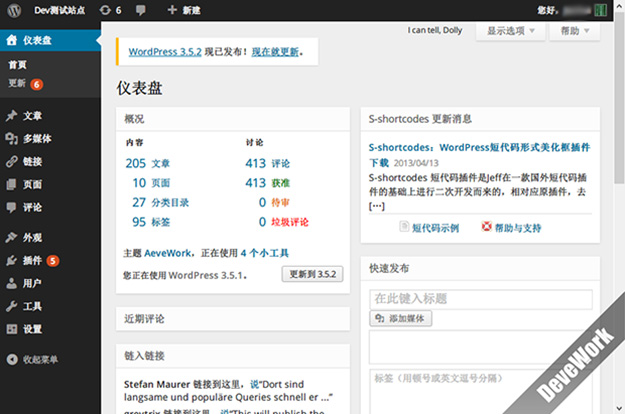Click the 短代码示例 link
The width and height of the screenshot is (625, 414).
(x=435, y=228)
